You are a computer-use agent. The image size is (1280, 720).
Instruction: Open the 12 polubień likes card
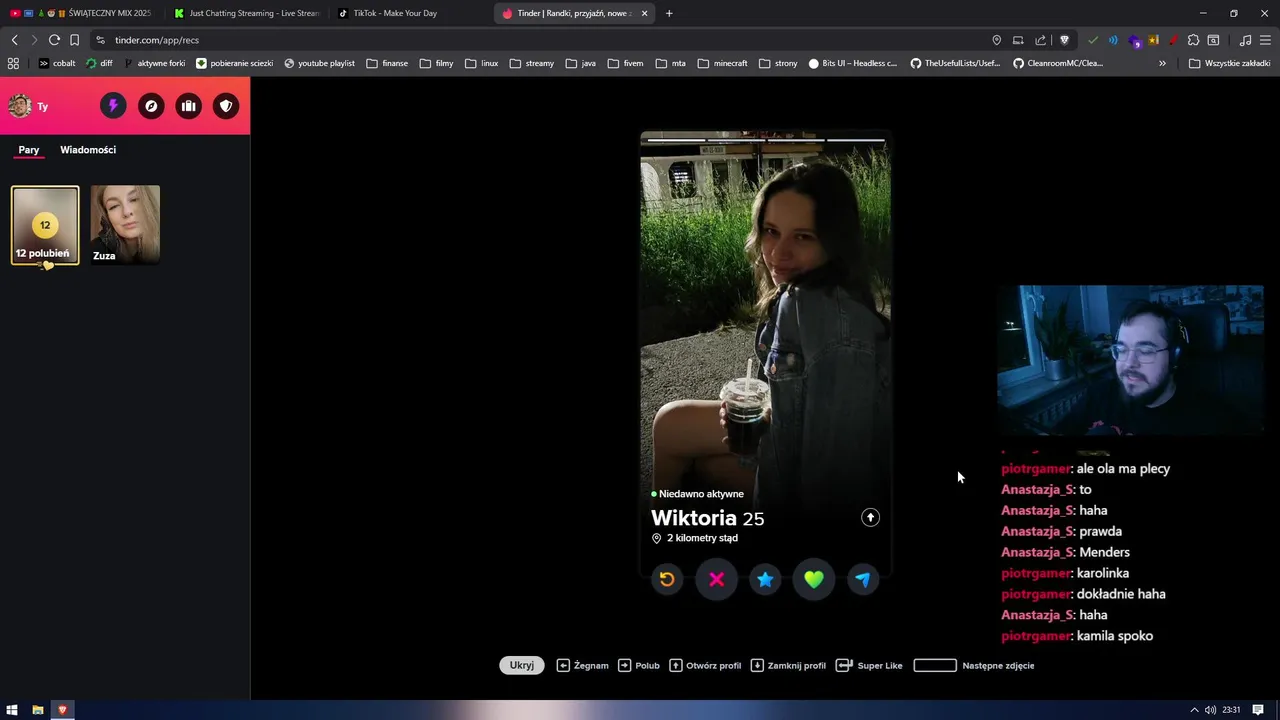pos(45,225)
